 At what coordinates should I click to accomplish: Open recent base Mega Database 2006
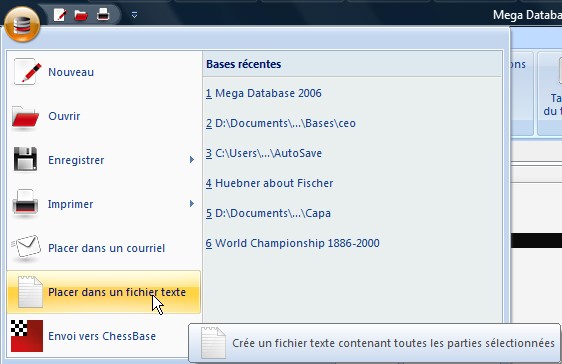tap(263, 94)
